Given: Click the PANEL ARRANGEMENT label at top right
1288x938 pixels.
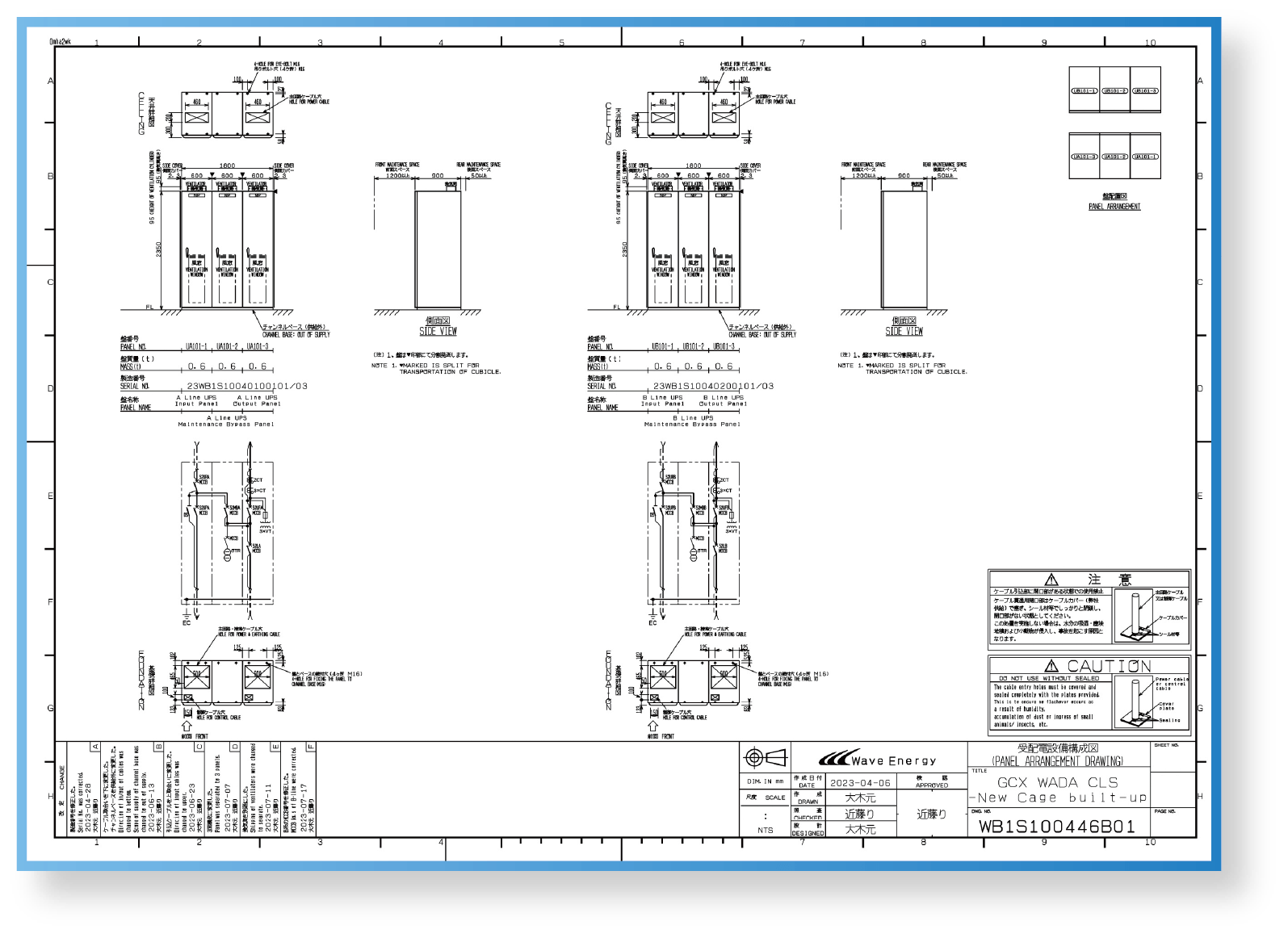Looking at the screenshot, I should coord(1114,207).
